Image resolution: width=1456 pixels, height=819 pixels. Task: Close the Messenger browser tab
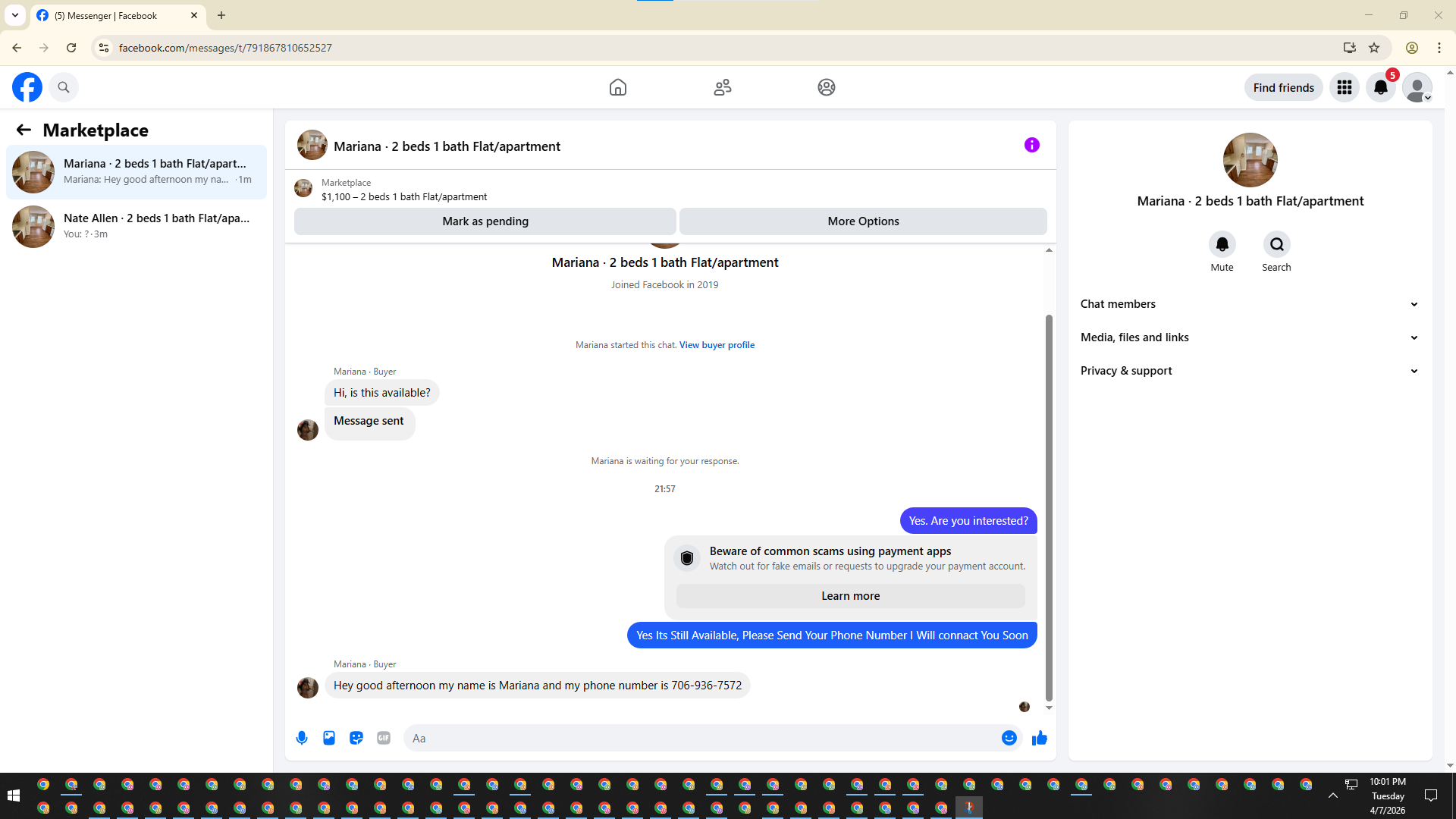(x=193, y=15)
